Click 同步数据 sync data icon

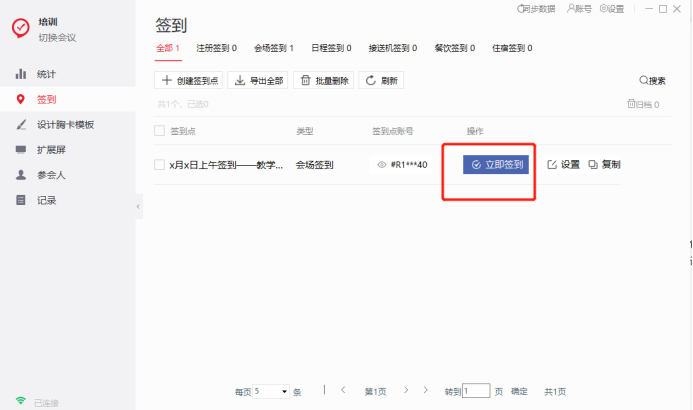pyautogui.click(x=521, y=8)
